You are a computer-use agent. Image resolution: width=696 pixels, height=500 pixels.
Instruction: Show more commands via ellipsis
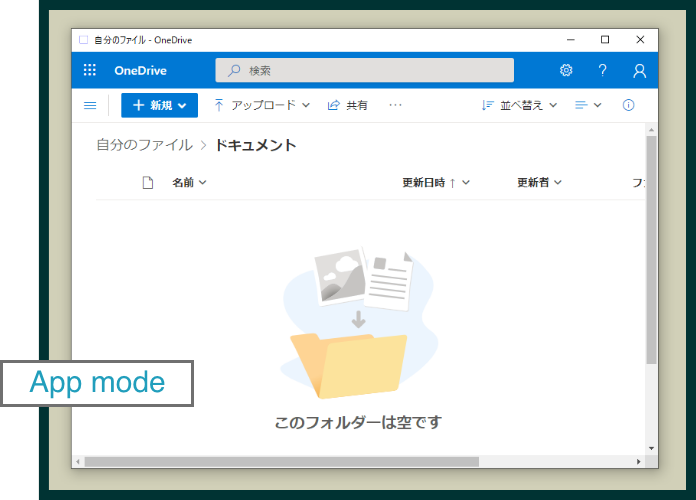(395, 105)
